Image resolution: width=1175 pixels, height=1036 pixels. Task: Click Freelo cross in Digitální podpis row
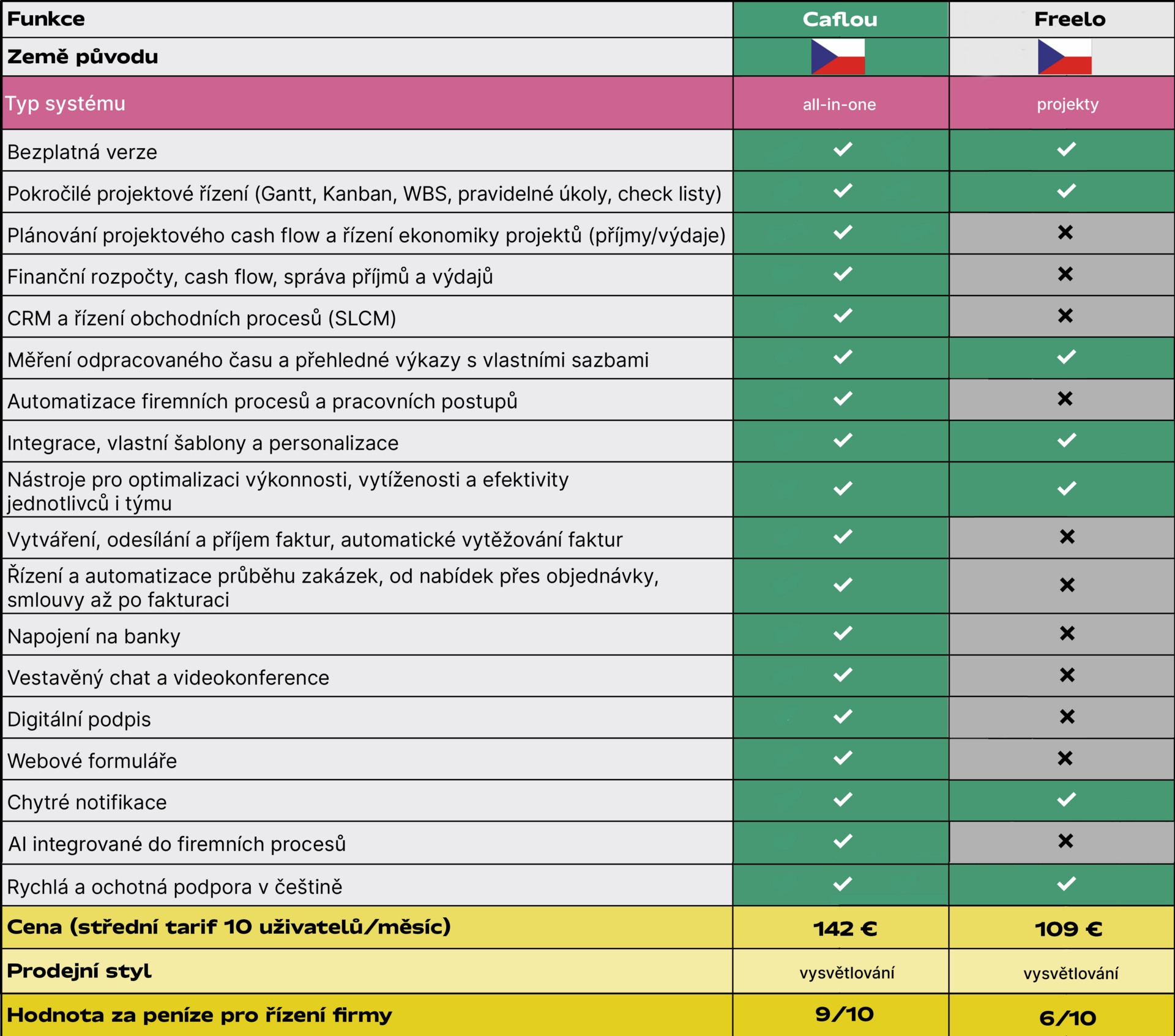(x=1067, y=717)
